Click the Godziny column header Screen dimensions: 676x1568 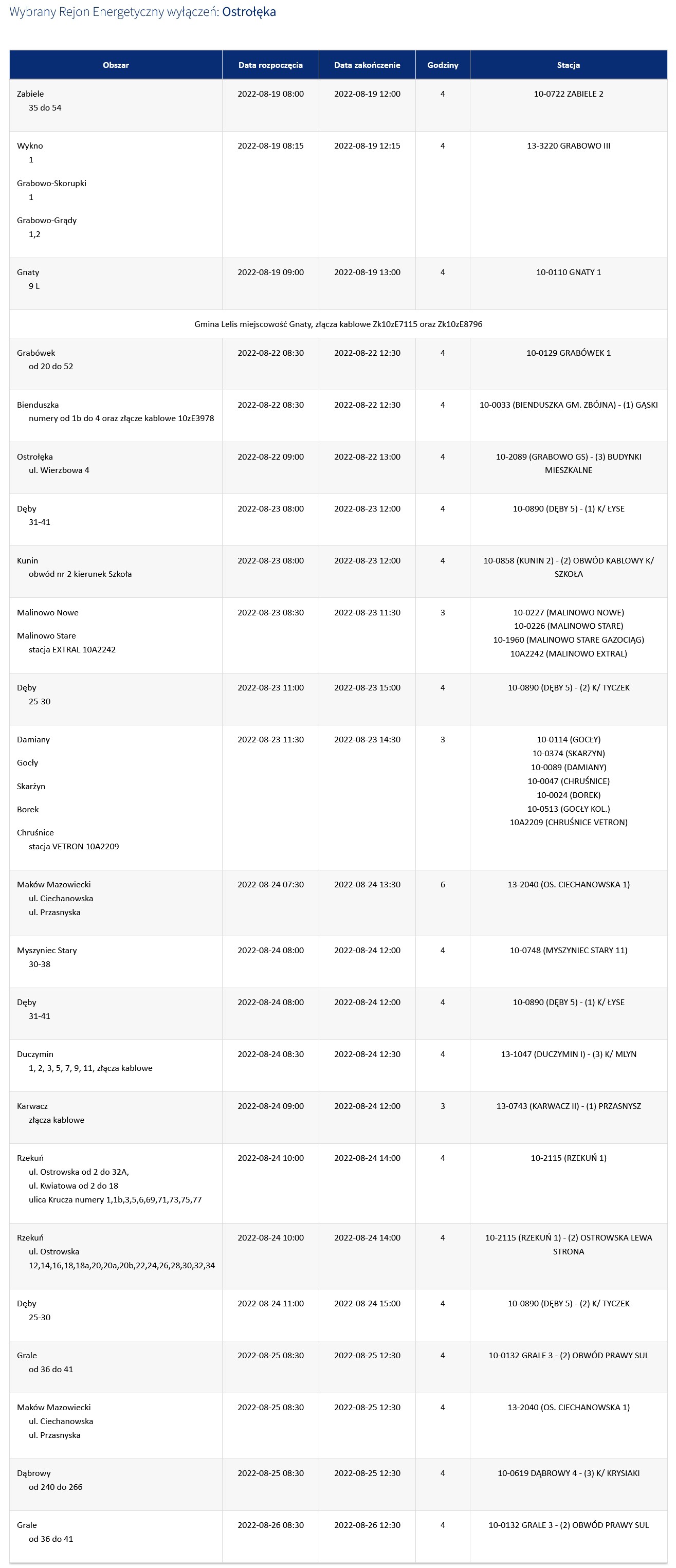pyautogui.click(x=442, y=65)
